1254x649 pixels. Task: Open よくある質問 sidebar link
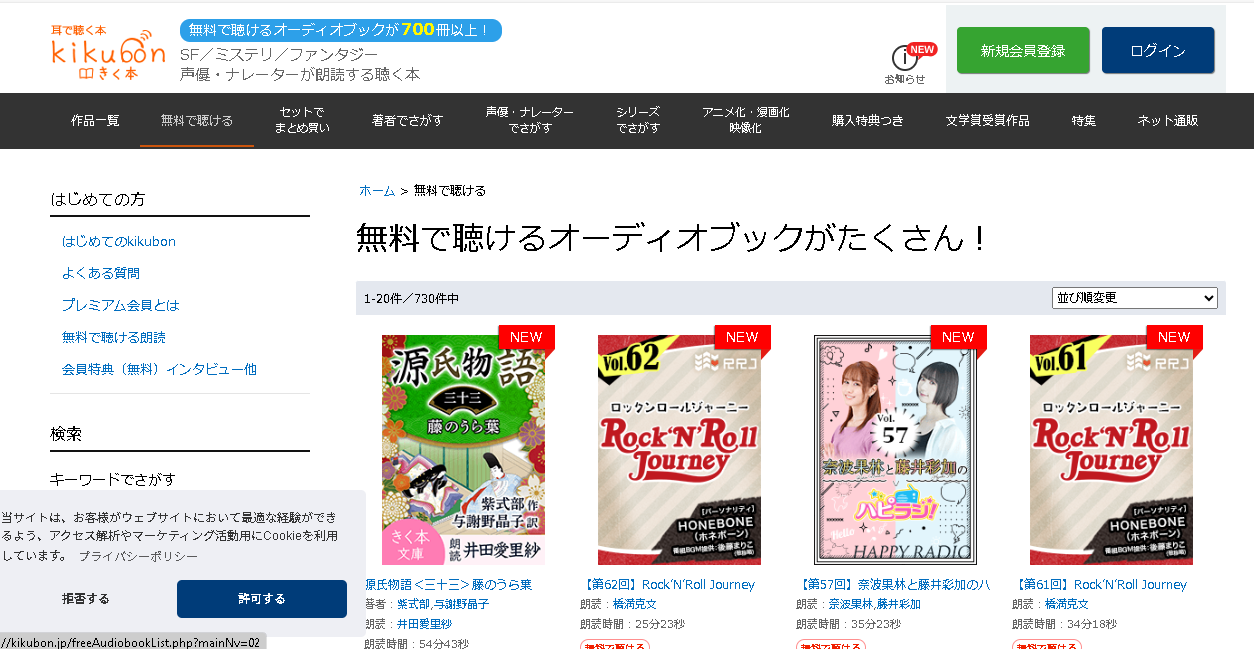pos(101,273)
